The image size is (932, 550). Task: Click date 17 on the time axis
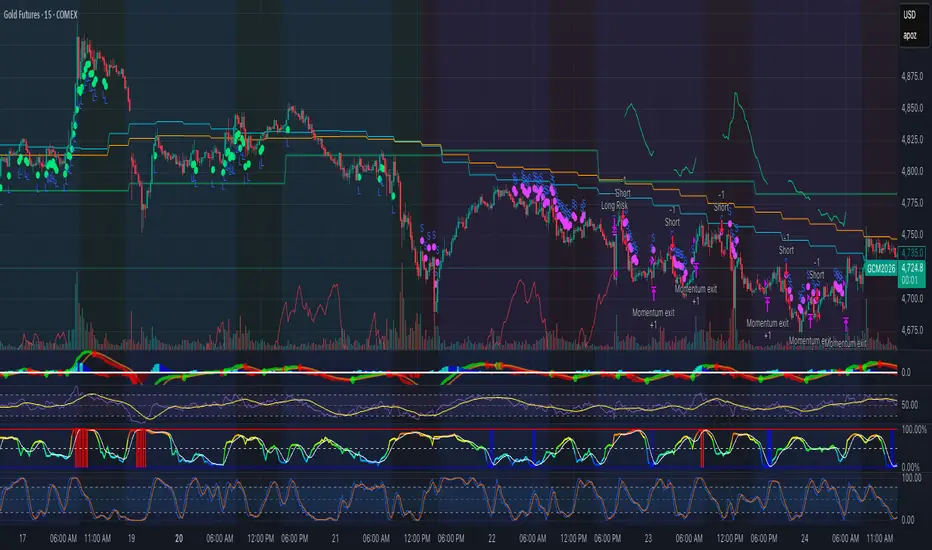click(x=23, y=538)
